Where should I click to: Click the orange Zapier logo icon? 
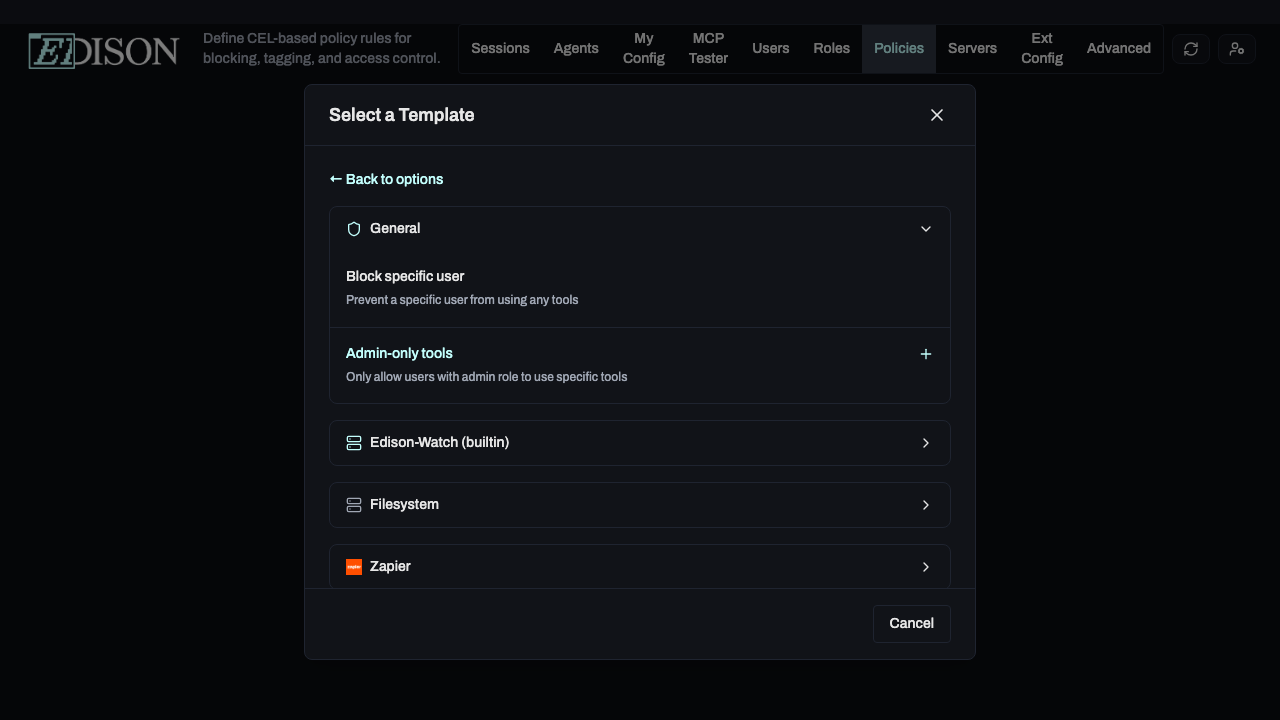pyautogui.click(x=354, y=566)
